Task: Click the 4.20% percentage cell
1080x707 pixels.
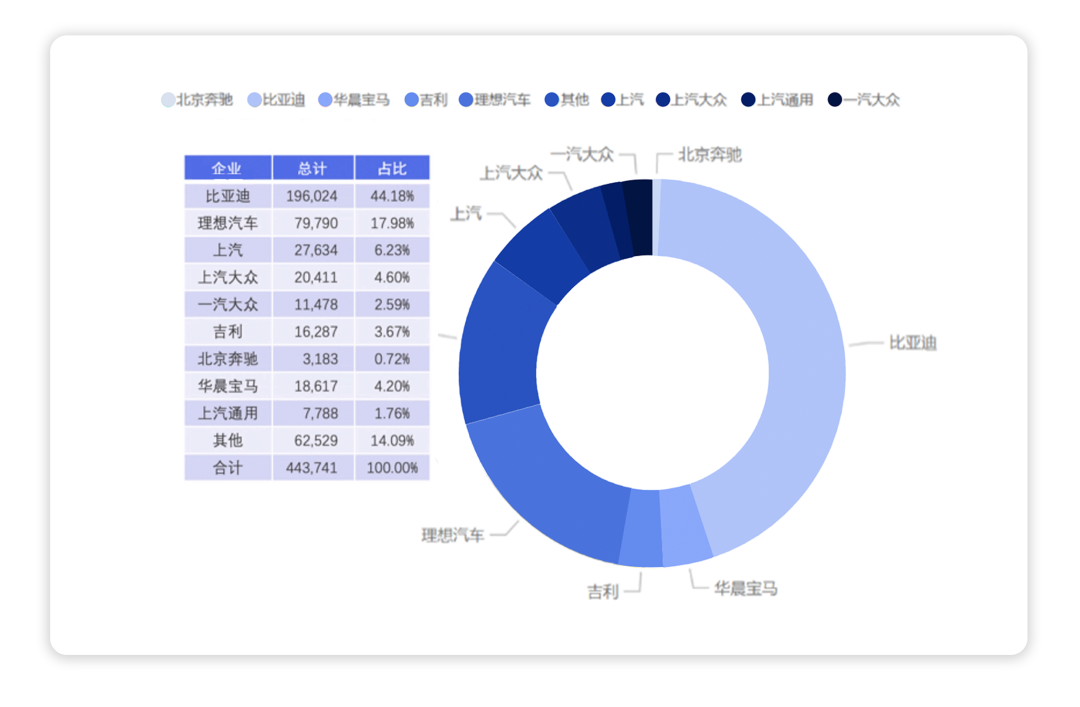Action: [x=392, y=387]
